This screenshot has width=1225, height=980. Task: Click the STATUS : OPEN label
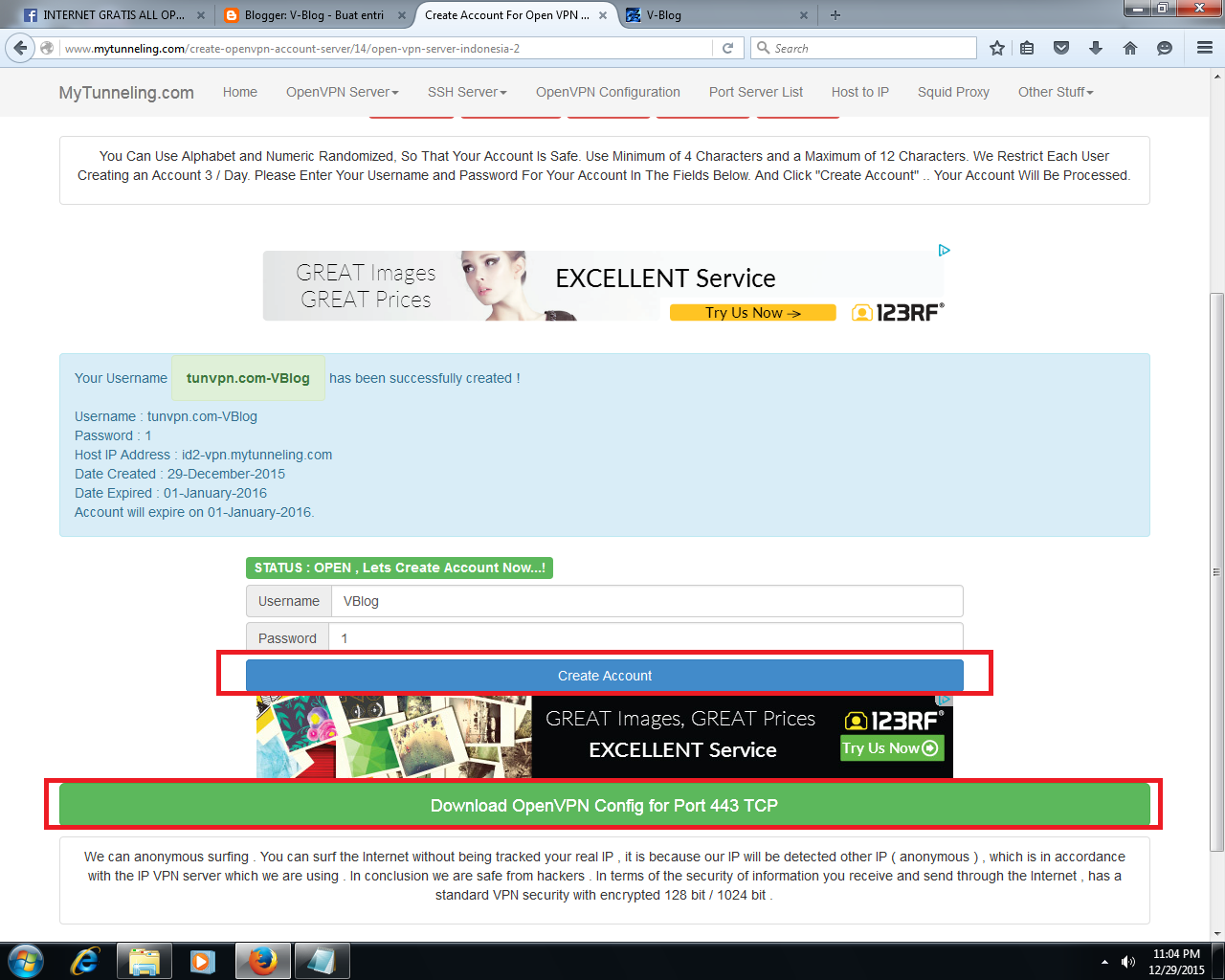click(399, 568)
